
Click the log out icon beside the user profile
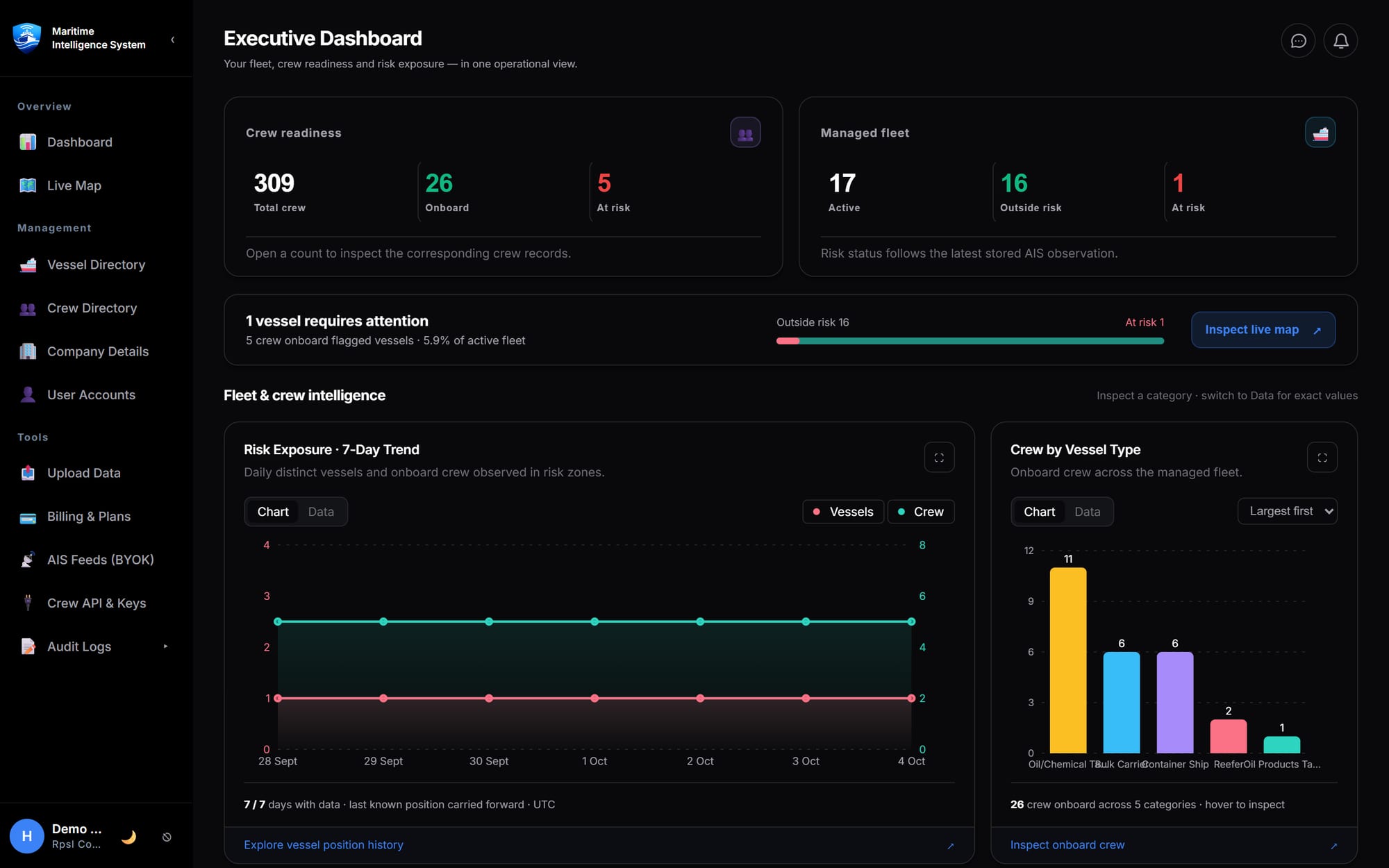click(x=167, y=837)
